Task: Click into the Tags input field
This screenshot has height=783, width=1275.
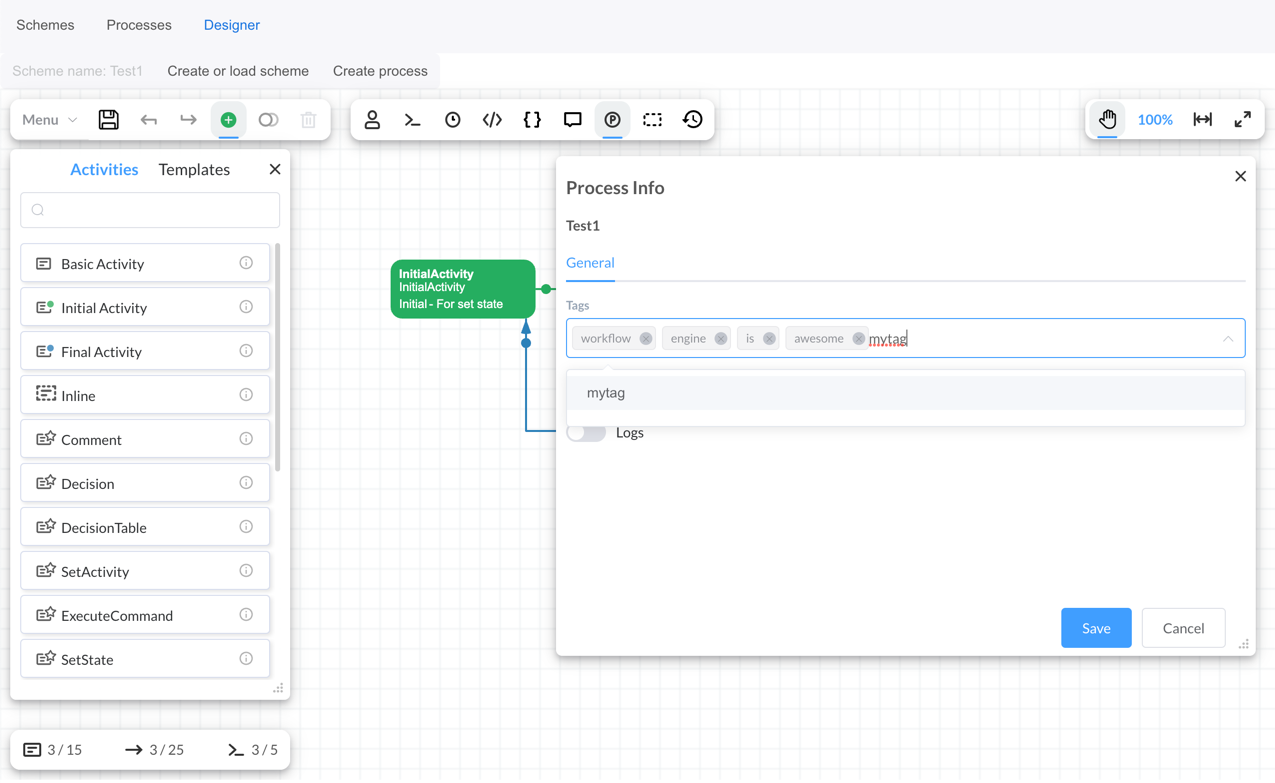Action: pos(906,338)
